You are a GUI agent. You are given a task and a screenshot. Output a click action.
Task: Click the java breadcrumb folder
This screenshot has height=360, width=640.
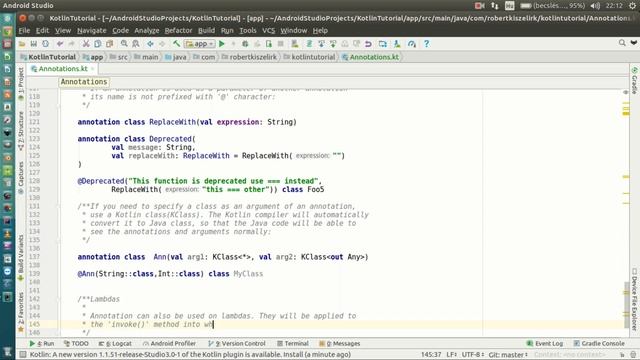coord(176,57)
